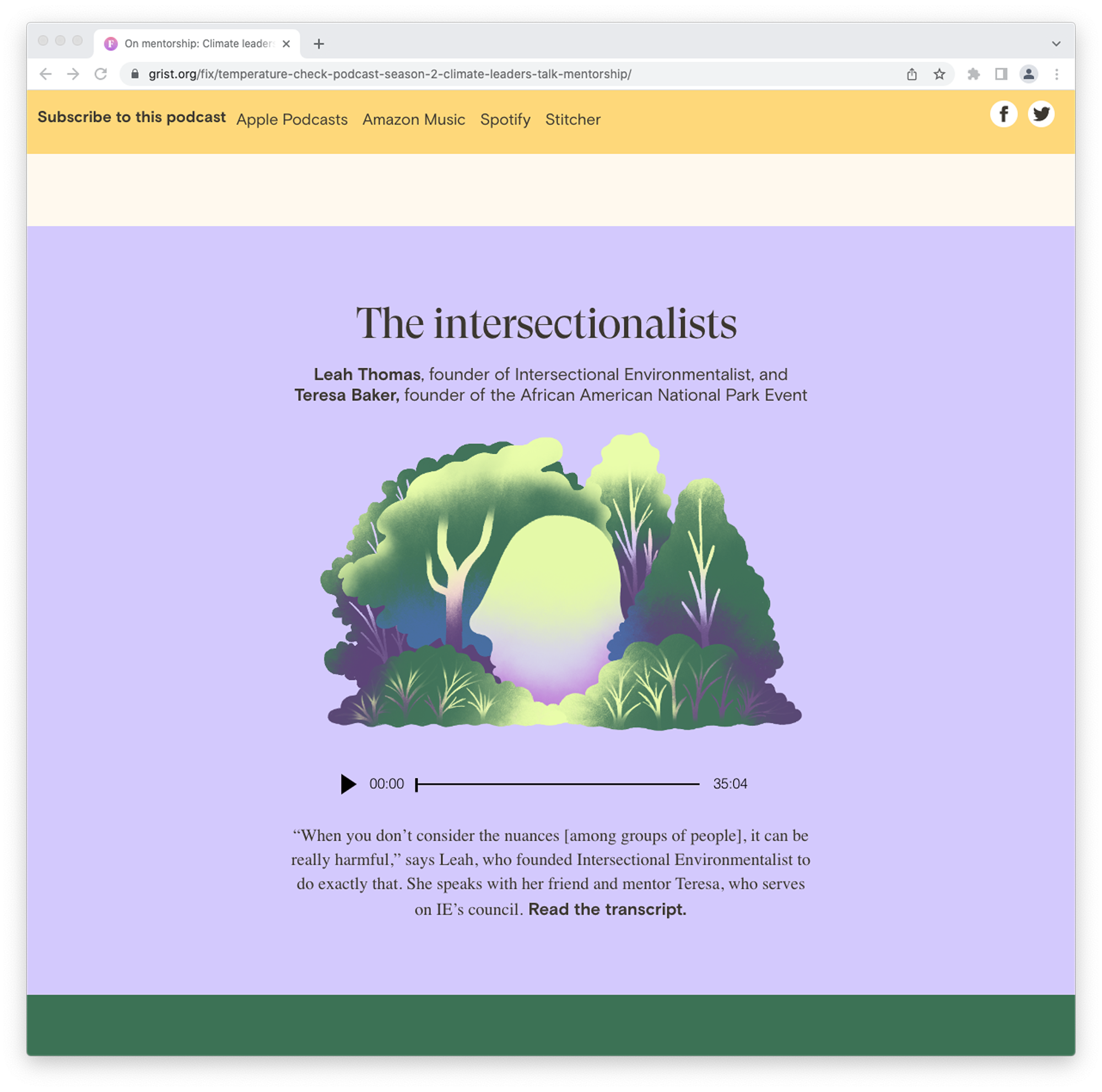Open Chrome three-dot menu
Screen dimensions: 1102x1092
[1056, 74]
